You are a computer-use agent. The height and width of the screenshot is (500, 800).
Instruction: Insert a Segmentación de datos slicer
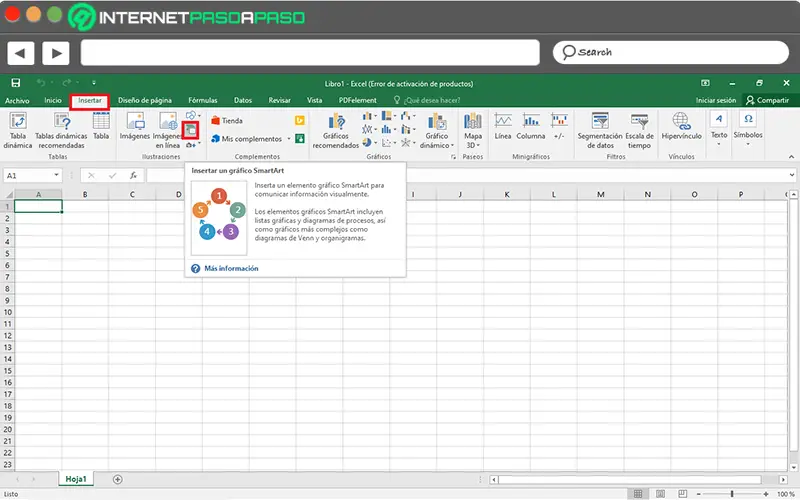(x=599, y=131)
